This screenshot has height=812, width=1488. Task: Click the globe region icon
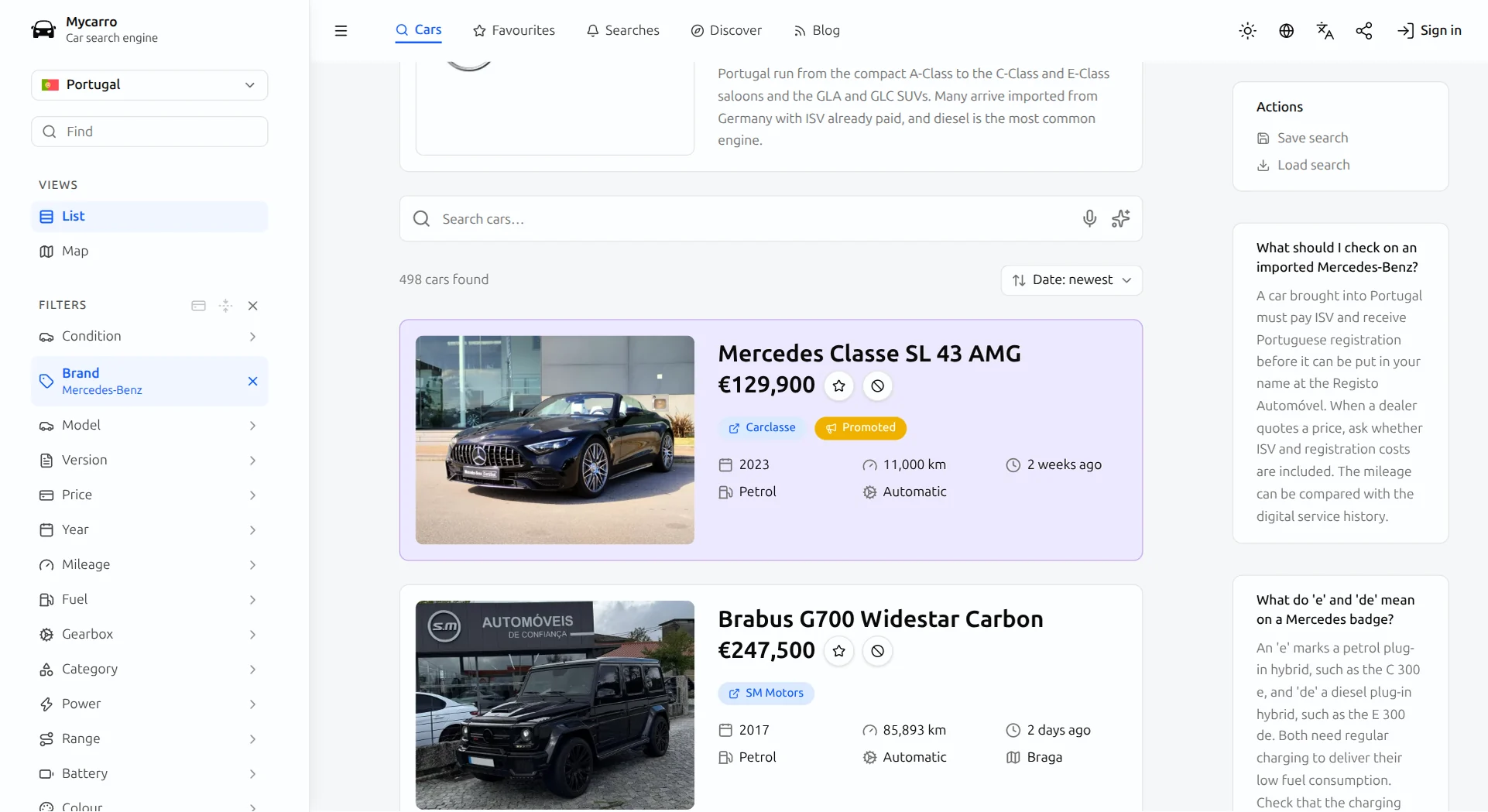click(1286, 31)
